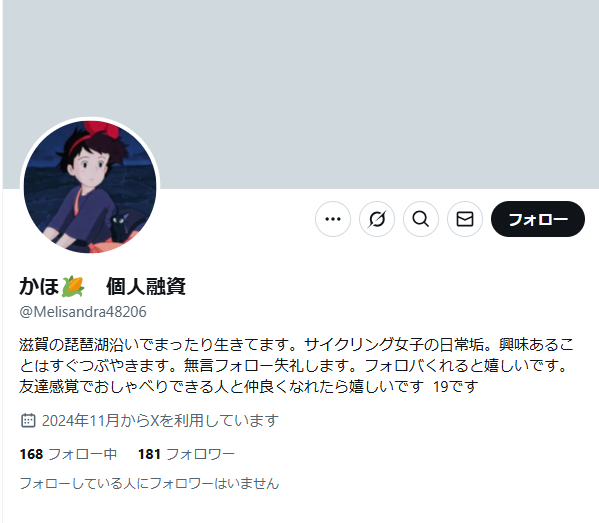Click the calendar icon beside join date
The image size is (599, 523).
click(28, 420)
